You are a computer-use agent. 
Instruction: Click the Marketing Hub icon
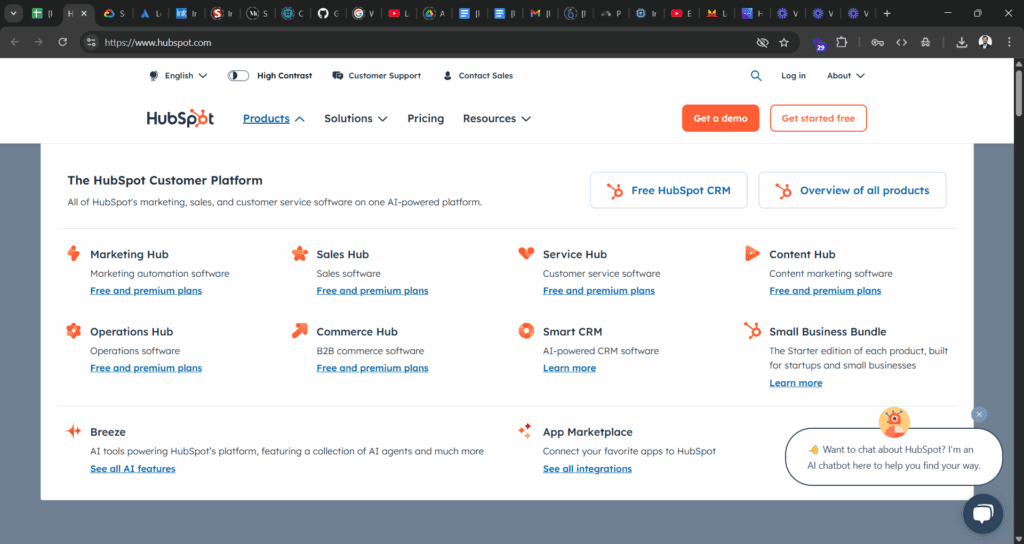click(74, 253)
